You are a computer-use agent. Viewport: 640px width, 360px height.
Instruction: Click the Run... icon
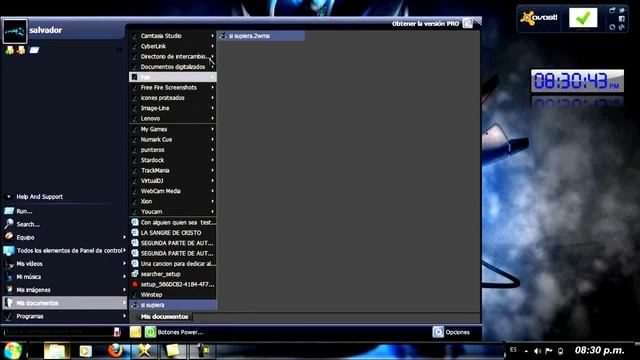click(x=9, y=211)
